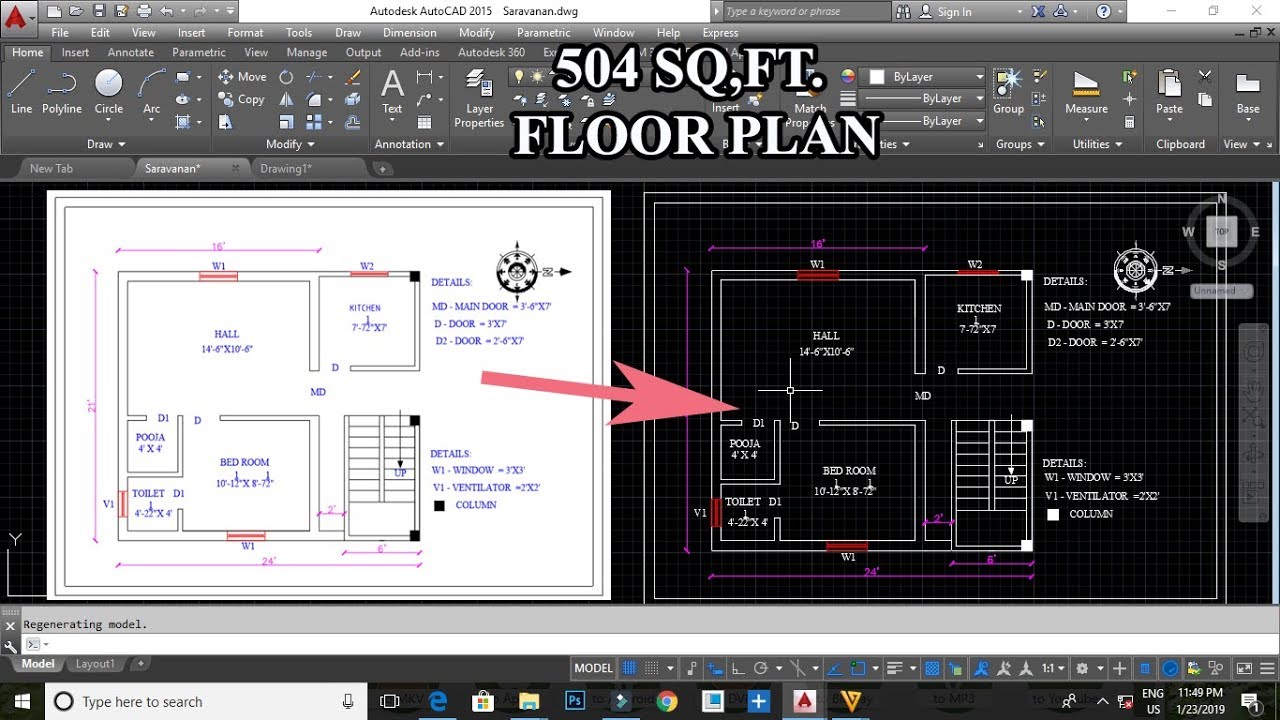This screenshot has height=720, width=1280.
Task: Switch to the Annotate ribbon tab
Action: [131, 52]
